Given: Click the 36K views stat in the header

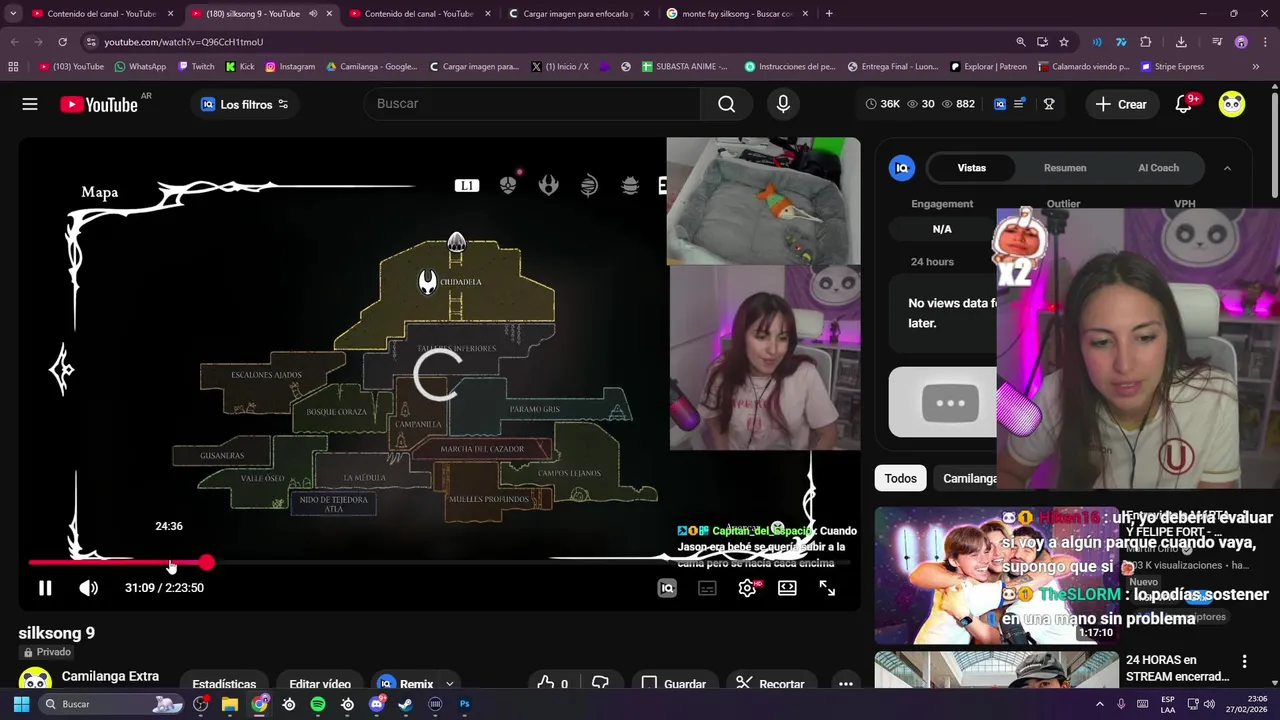Looking at the screenshot, I should pyautogui.click(x=883, y=104).
